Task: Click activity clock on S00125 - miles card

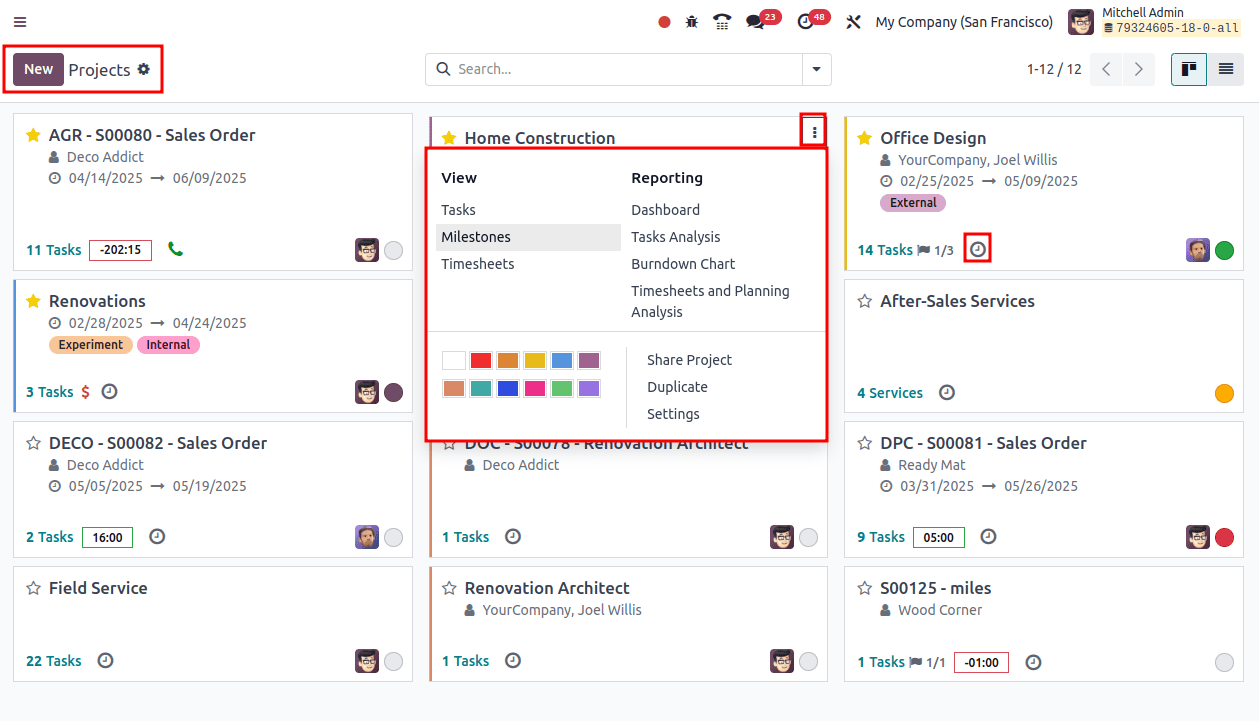Action: (x=1034, y=661)
